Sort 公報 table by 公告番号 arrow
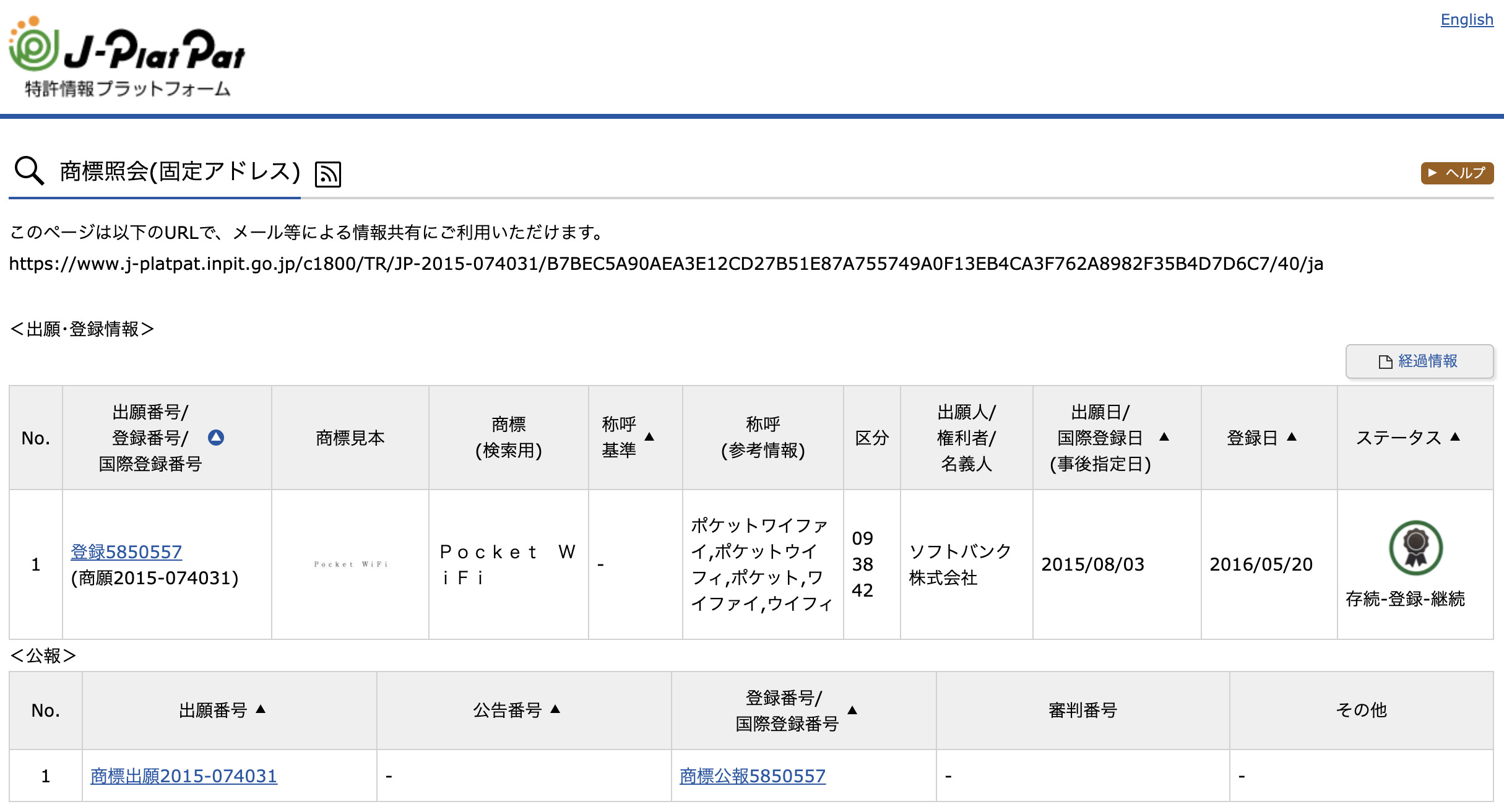1504x812 pixels. [x=555, y=709]
